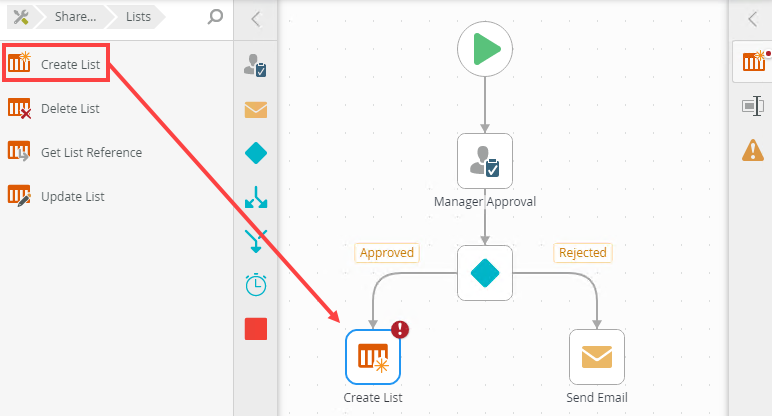The width and height of the screenshot is (772, 416).
Task: Select the Timer clock favorite icon
Action: [x=256, y=285]
